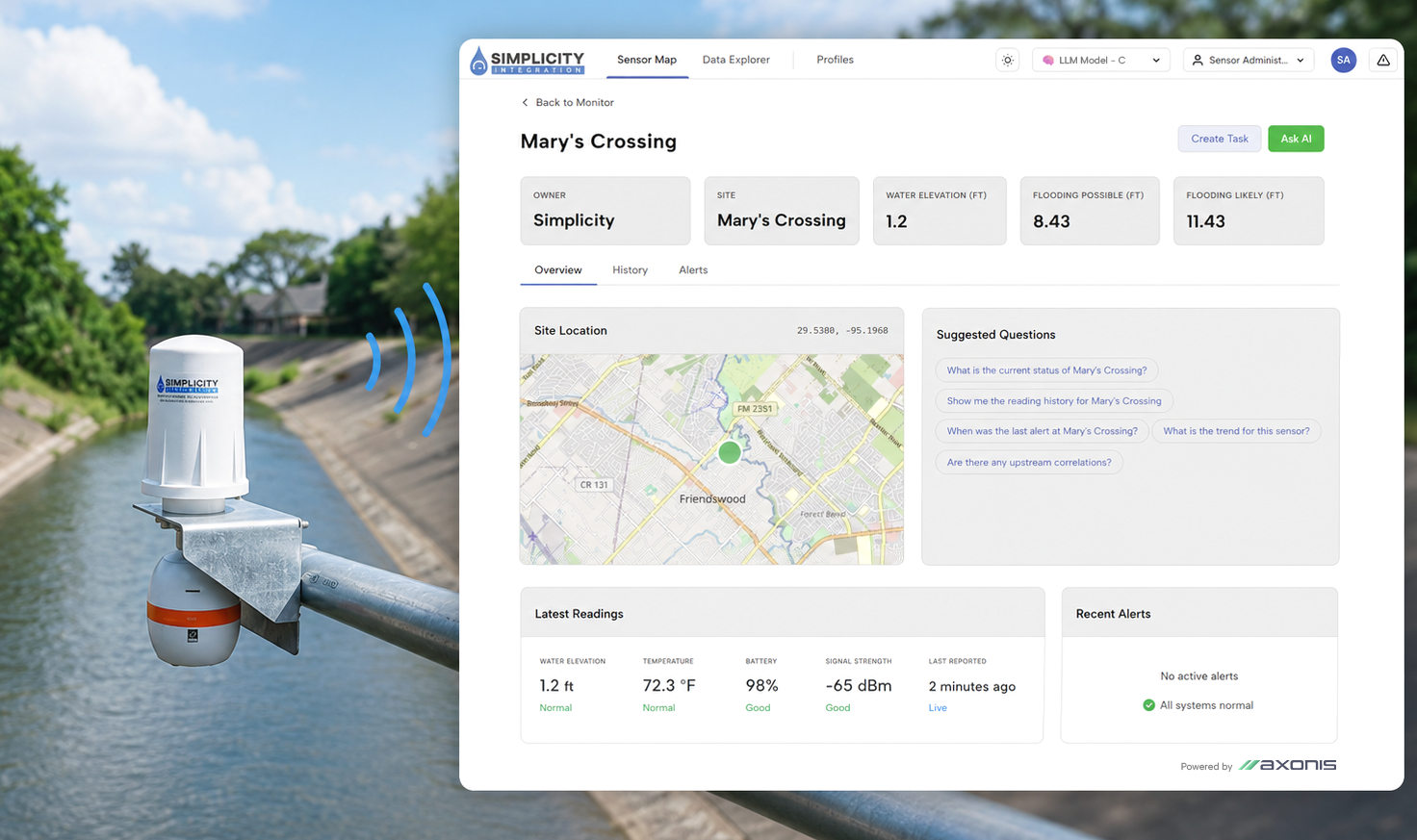Choose Show me the reading history suggestion

pyautogui.click(x=1054, y=401)
